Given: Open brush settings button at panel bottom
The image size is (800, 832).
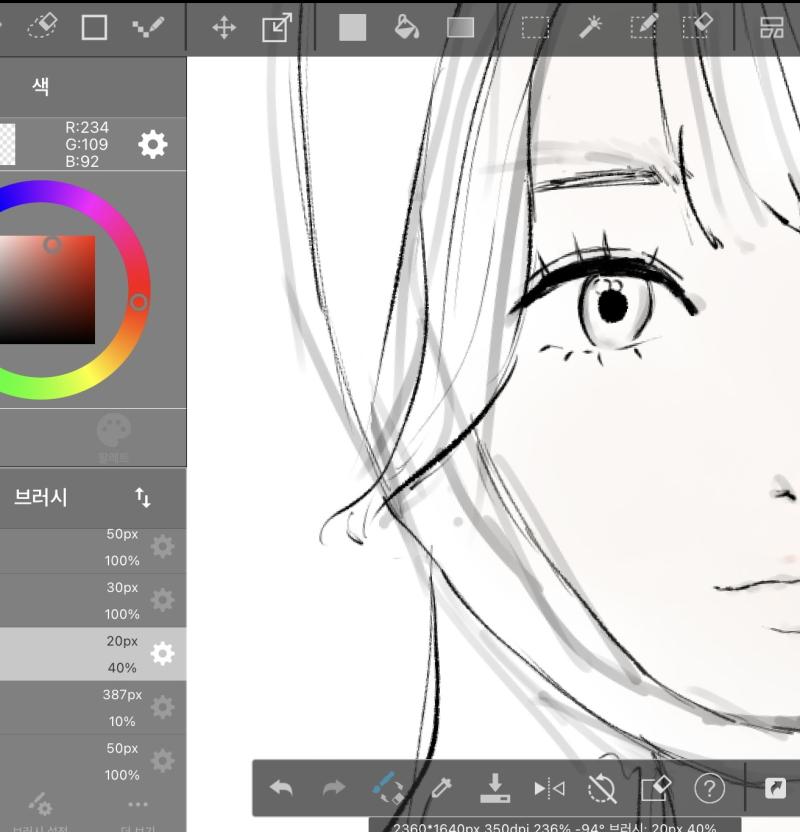Looking at the screenshot, I should 41,813.
